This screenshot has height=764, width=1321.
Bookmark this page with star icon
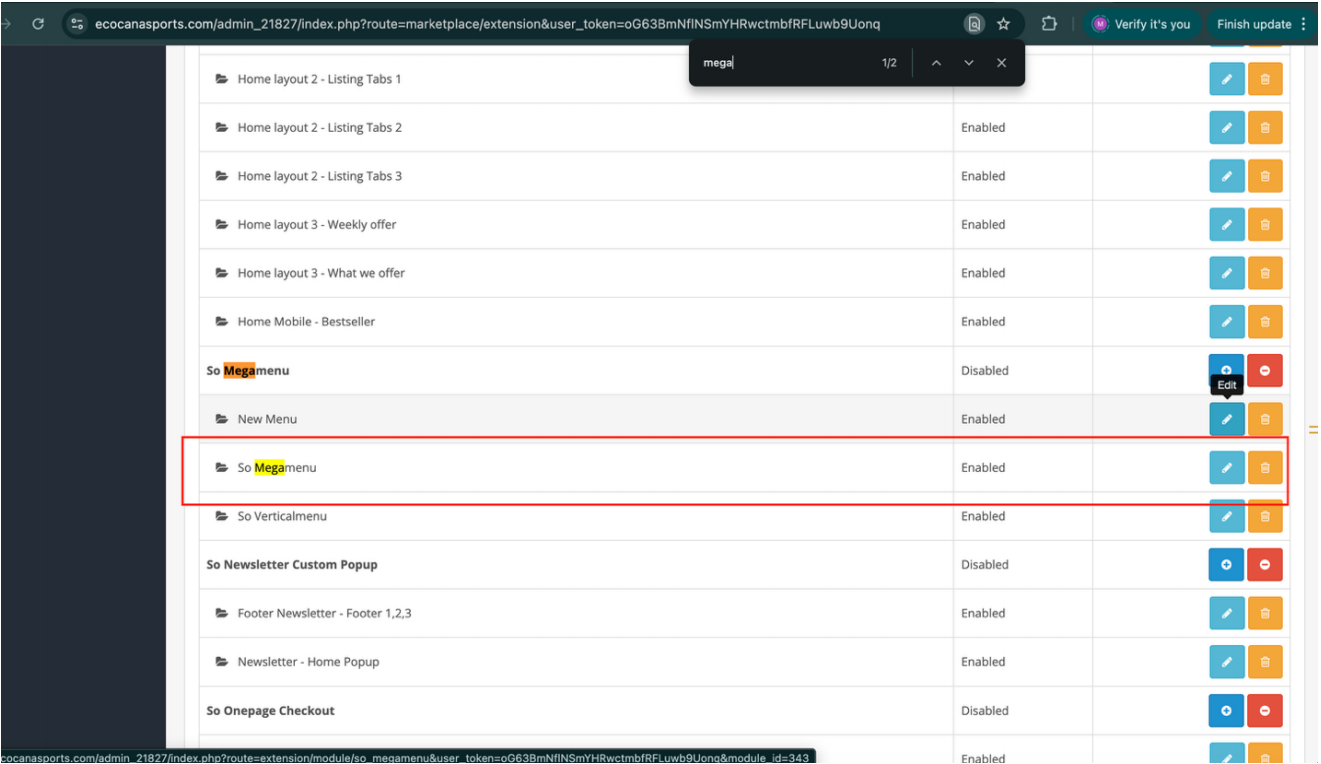point(1003,24)
